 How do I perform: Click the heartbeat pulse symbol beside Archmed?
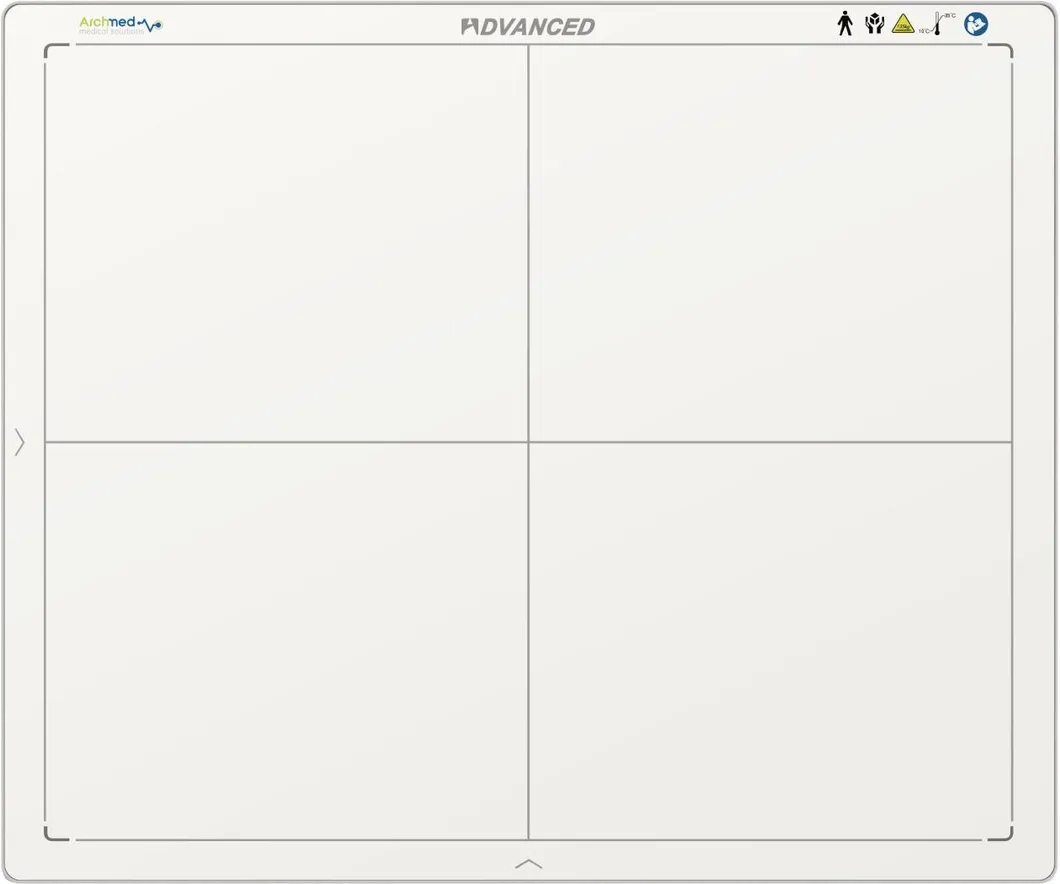[150, 24]
